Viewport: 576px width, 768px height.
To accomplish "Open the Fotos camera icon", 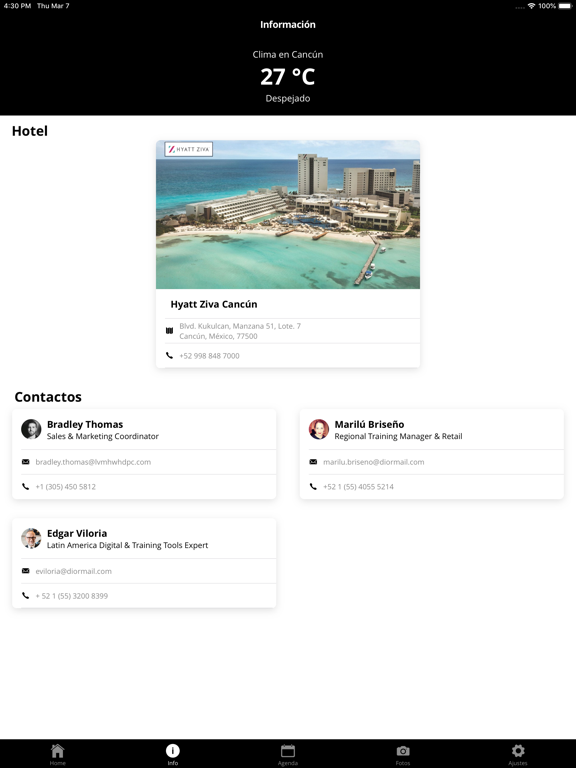I will coord(403,751).
